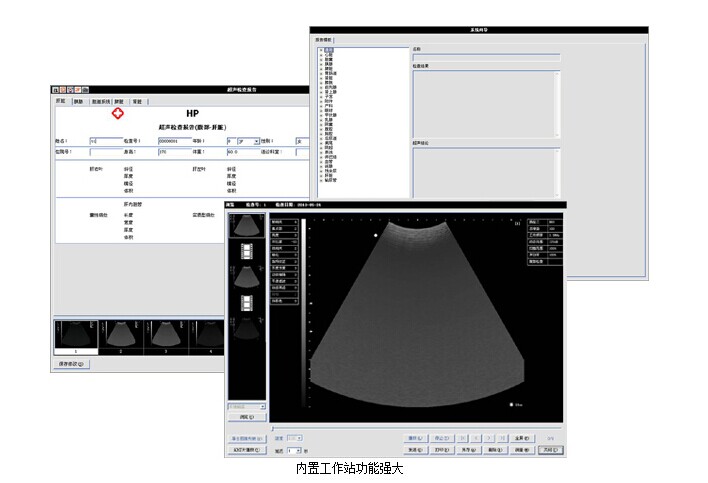The image size is (708, 483).
Task: Step to previous frame arrow button
Action: [475, 438]
